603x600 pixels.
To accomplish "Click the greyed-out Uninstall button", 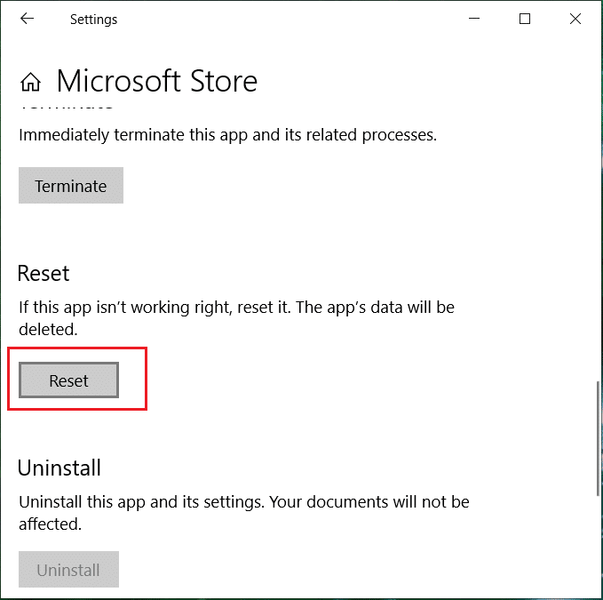I will coord(69,569).
